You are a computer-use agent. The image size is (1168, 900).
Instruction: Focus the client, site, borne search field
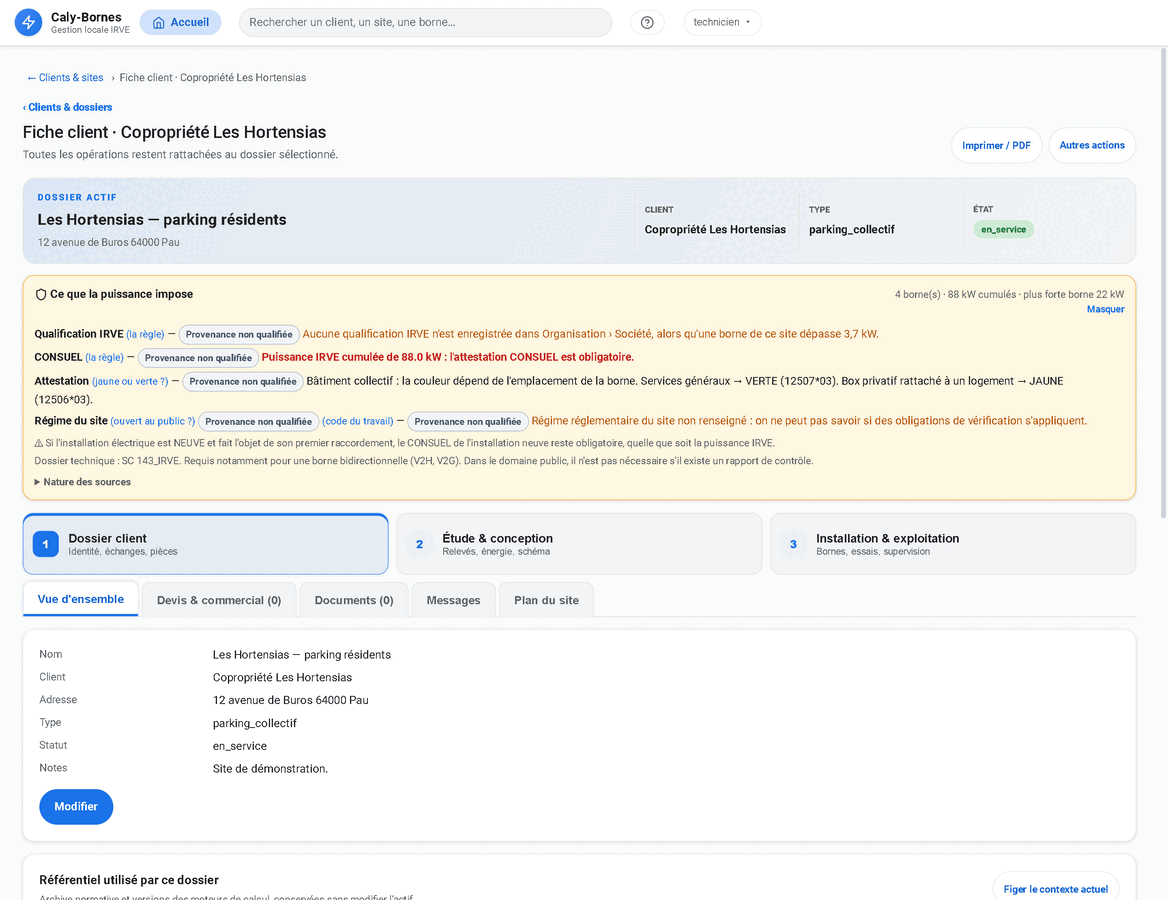[x=425, y=22]
